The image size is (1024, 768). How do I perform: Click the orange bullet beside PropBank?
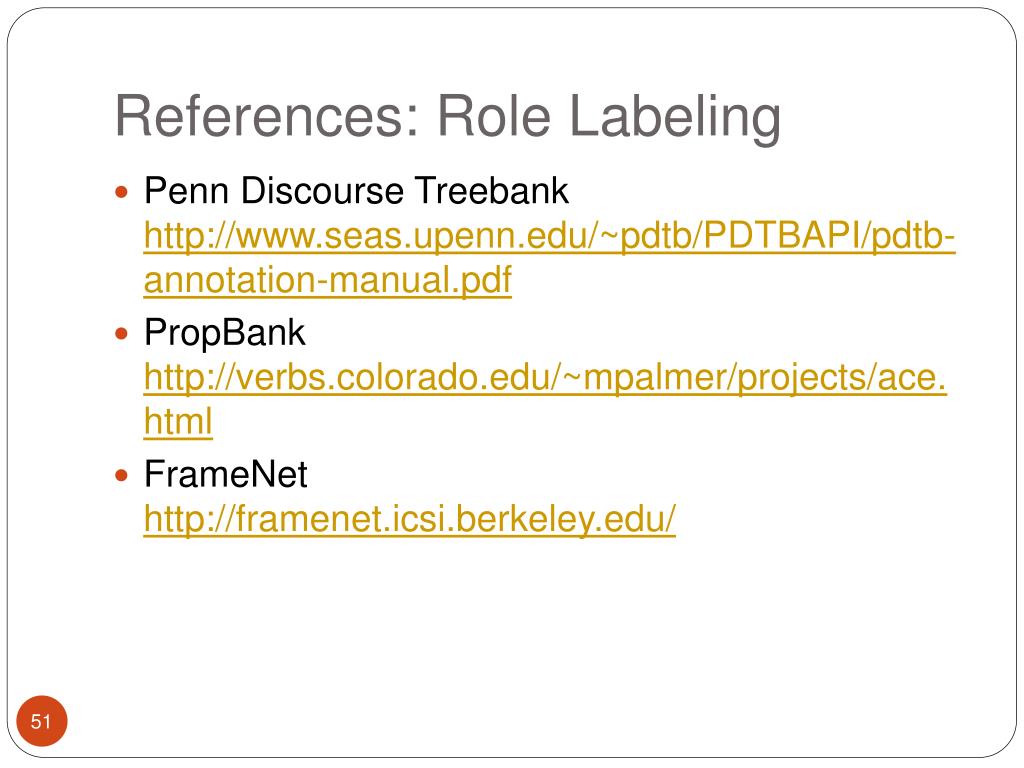pos(121,334)
